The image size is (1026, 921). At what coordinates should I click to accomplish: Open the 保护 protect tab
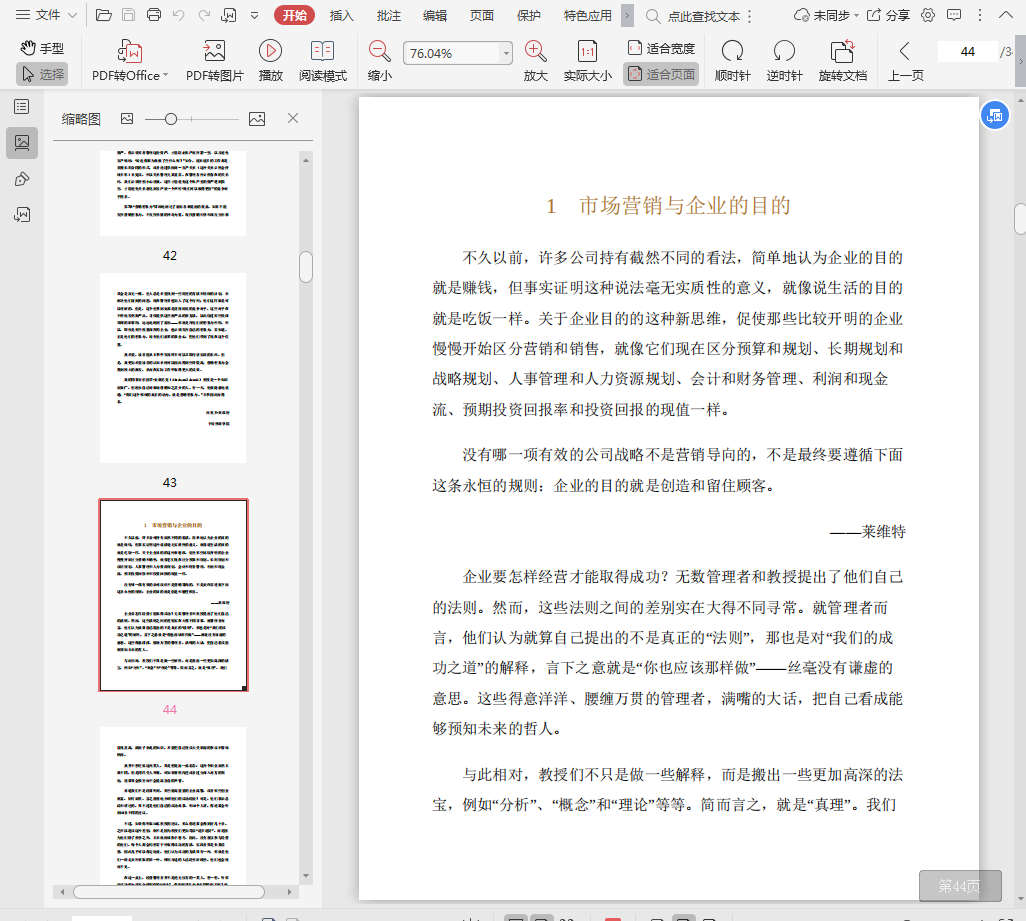click(529, 15)
